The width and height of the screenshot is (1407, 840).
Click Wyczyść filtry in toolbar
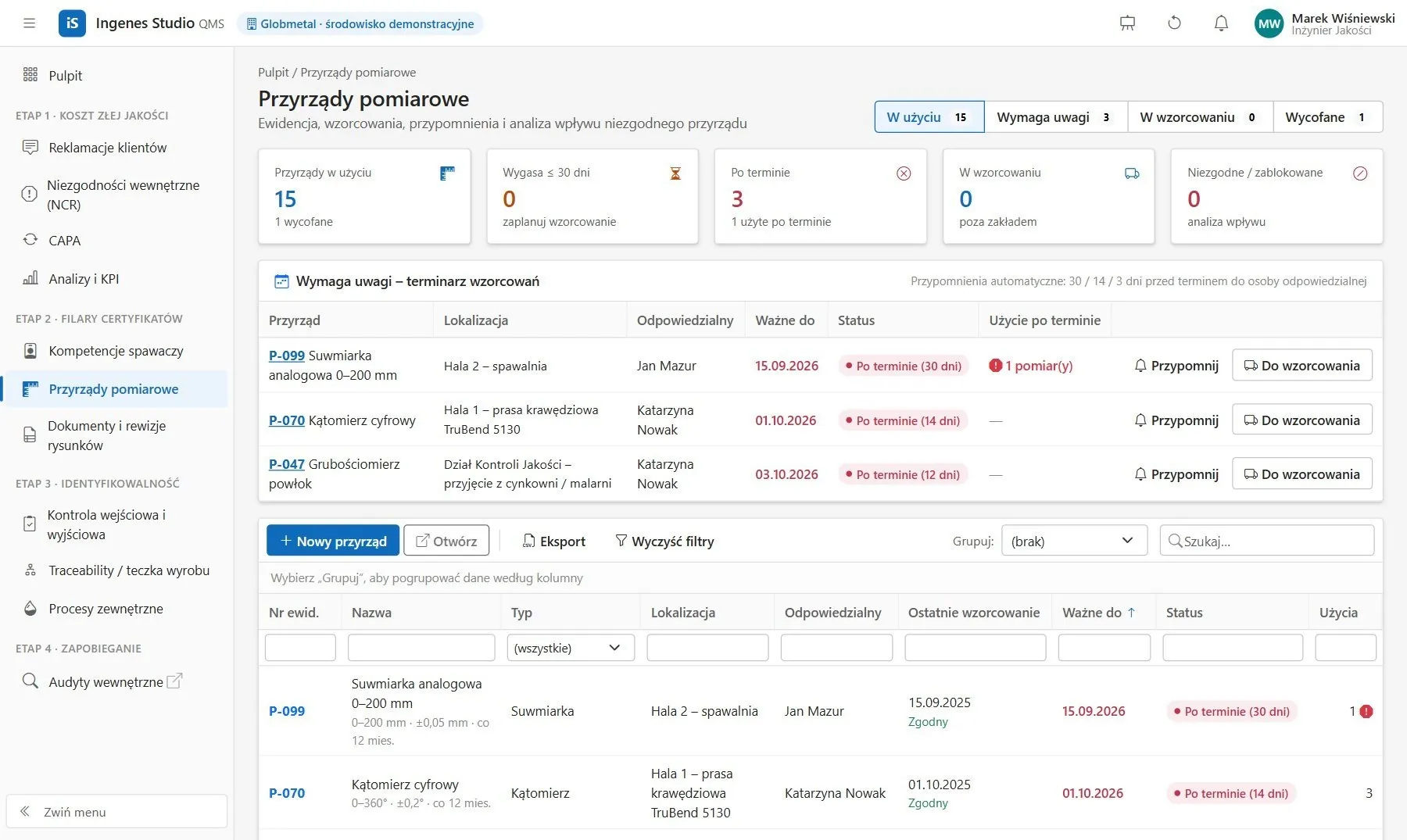665,542
